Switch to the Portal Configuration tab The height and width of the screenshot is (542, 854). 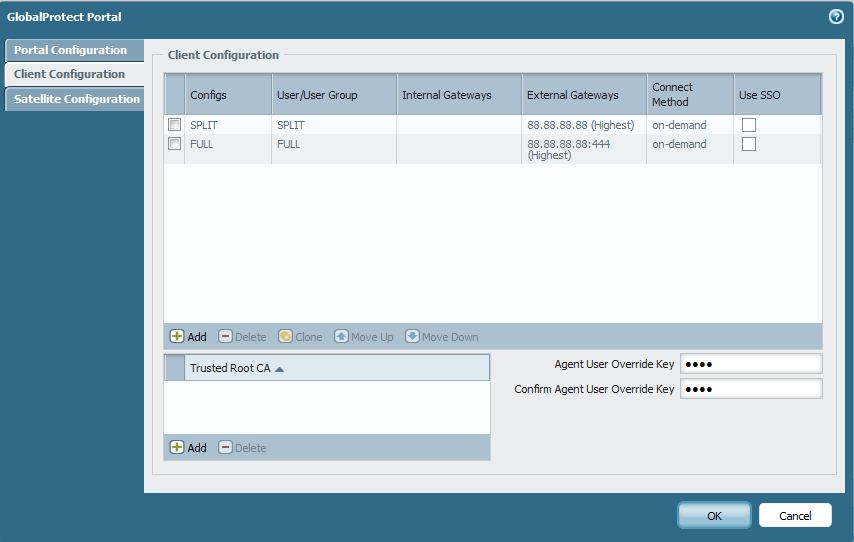[71, 50]
